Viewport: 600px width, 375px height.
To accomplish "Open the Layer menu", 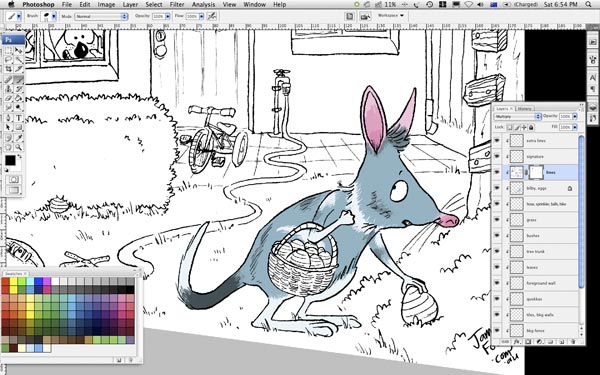I will tap(130, 5).
